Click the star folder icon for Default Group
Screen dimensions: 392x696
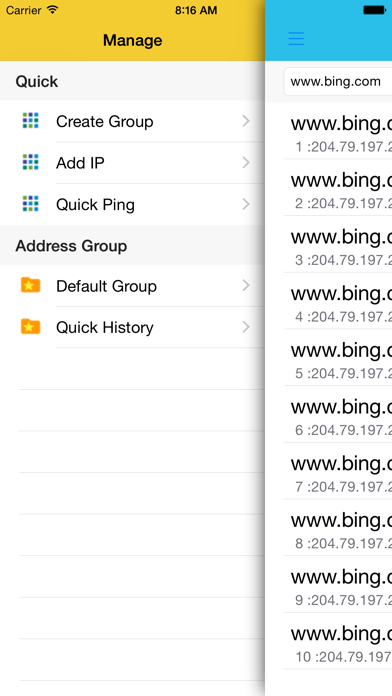pyautogui.click(x=31, y=285)
